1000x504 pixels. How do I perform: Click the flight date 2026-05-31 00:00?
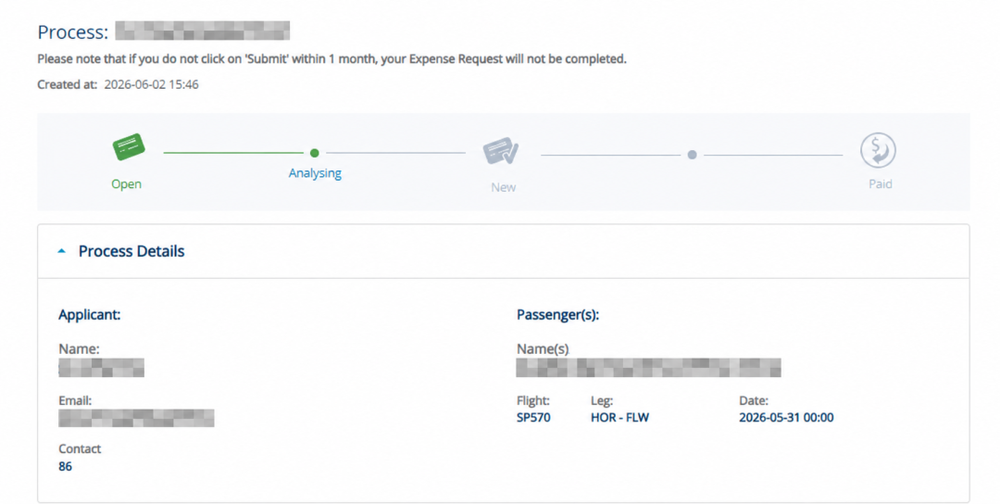click(x=786, y=418)
